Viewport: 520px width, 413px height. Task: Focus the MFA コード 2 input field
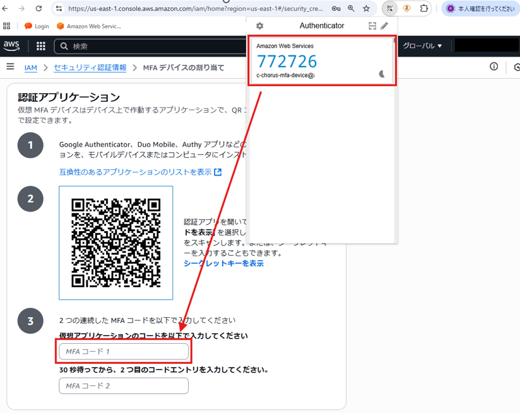(x=124, y=386)
